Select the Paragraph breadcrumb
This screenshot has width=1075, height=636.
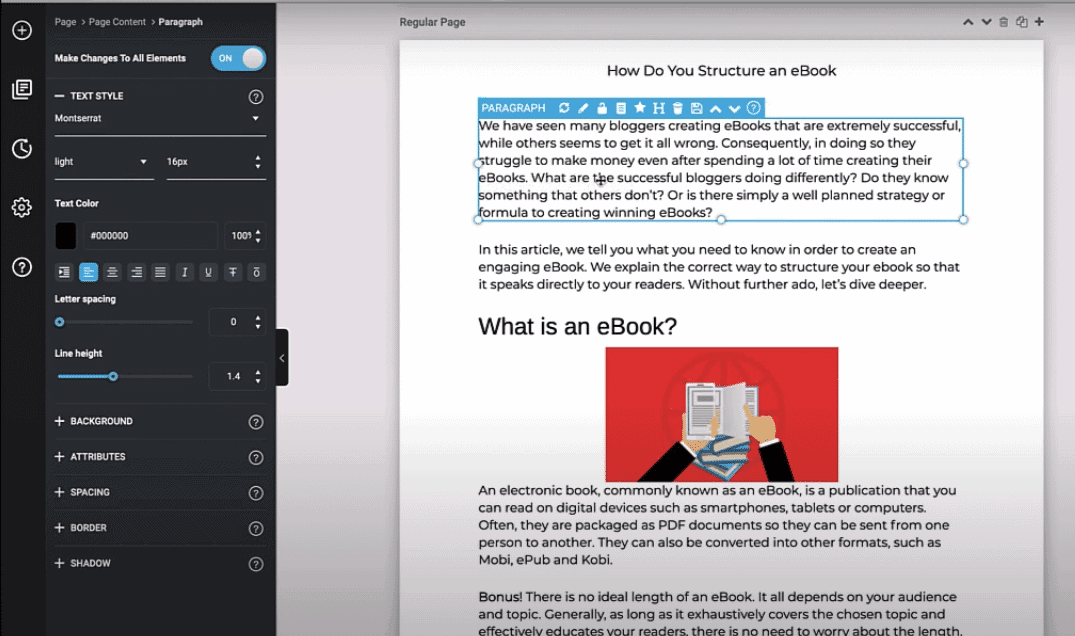pos(180,22)
